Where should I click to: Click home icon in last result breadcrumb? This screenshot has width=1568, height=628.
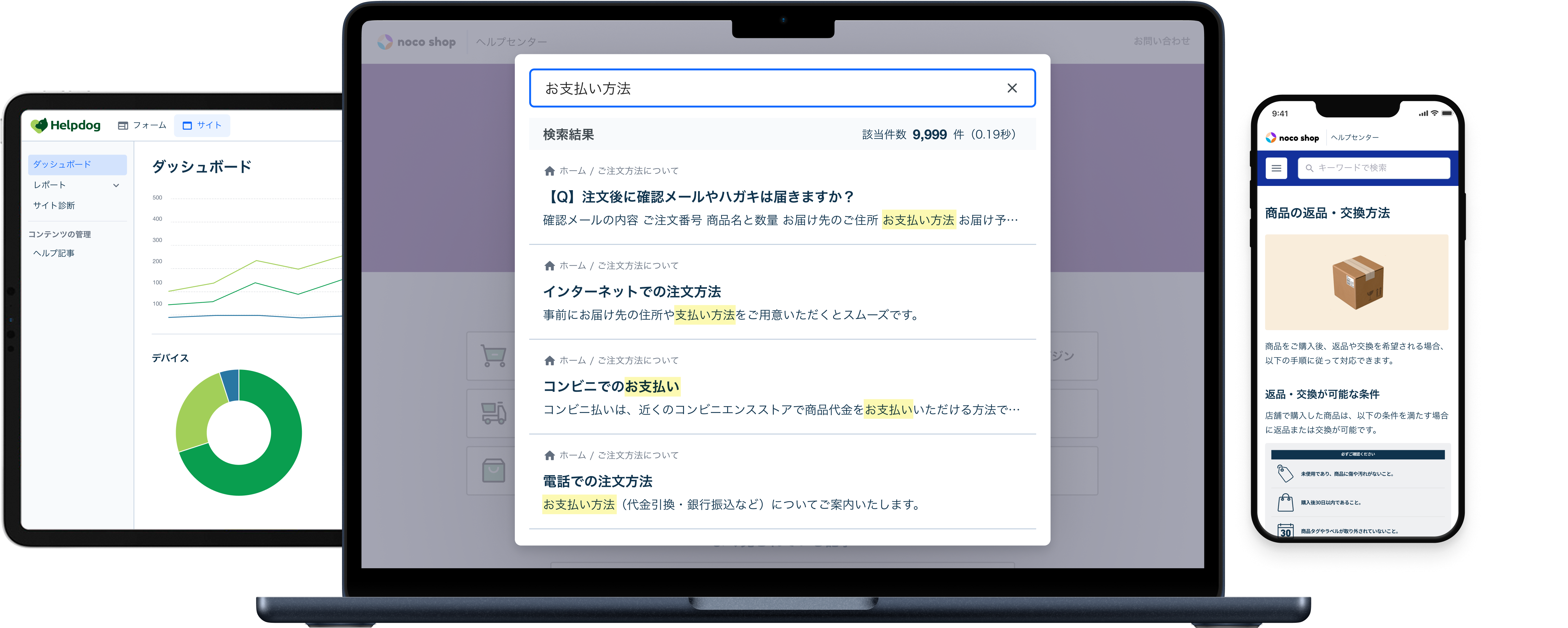click(549, 455)
